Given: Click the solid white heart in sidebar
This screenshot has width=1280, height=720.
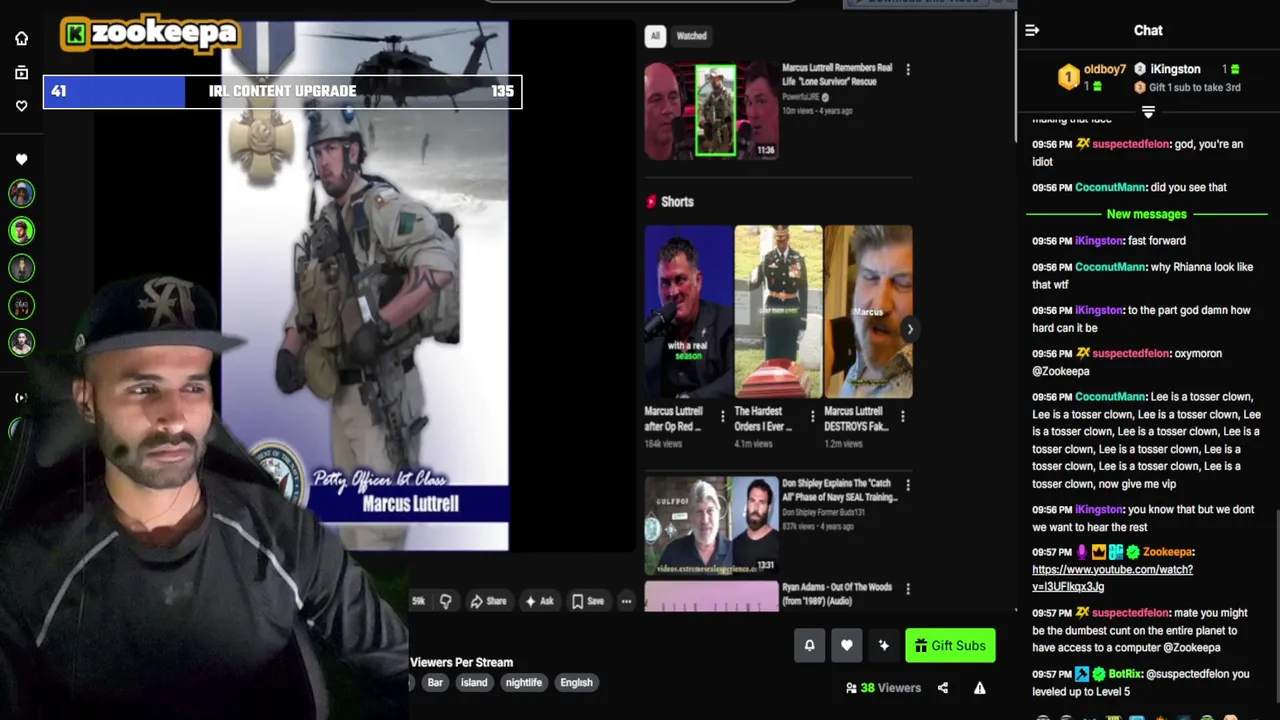Looking at the screenshot, I should click(x=21, y=159).
